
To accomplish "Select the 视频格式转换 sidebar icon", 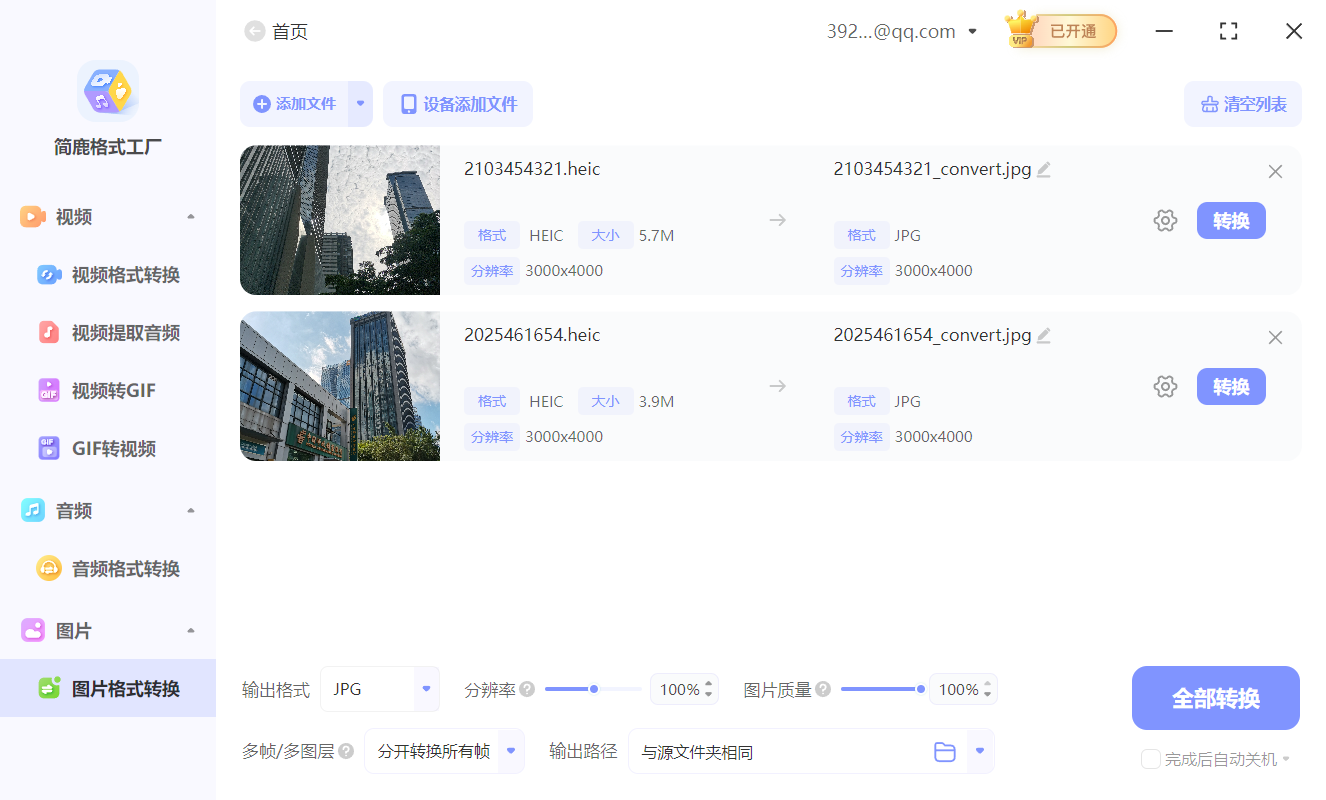I will [48, 274].
